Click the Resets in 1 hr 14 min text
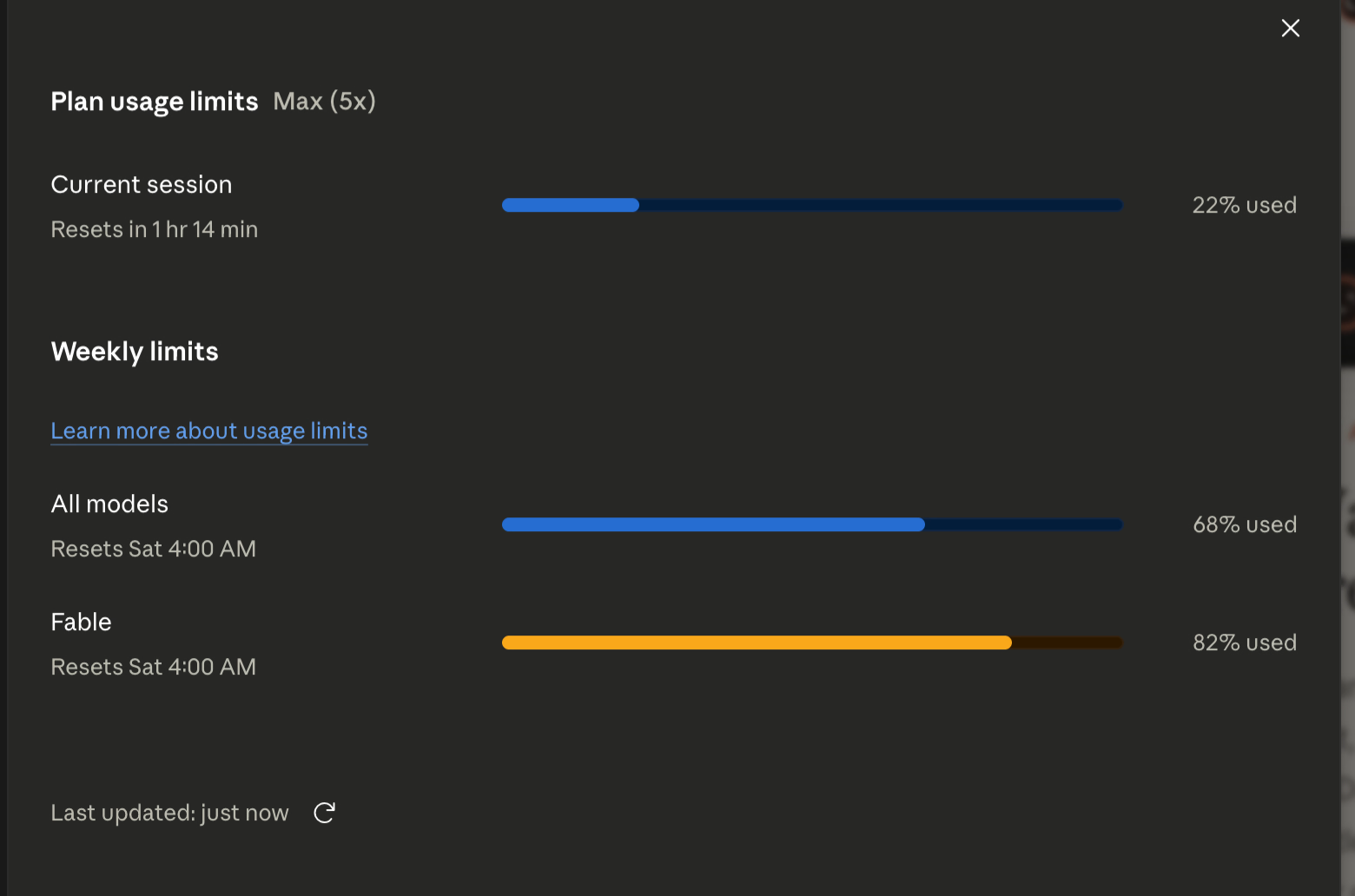Screen dimensions: 1355x896 point(155,229)
